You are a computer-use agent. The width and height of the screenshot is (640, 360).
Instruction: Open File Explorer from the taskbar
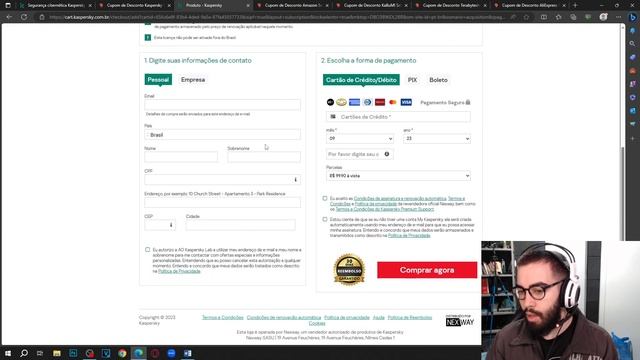point(57,353)
